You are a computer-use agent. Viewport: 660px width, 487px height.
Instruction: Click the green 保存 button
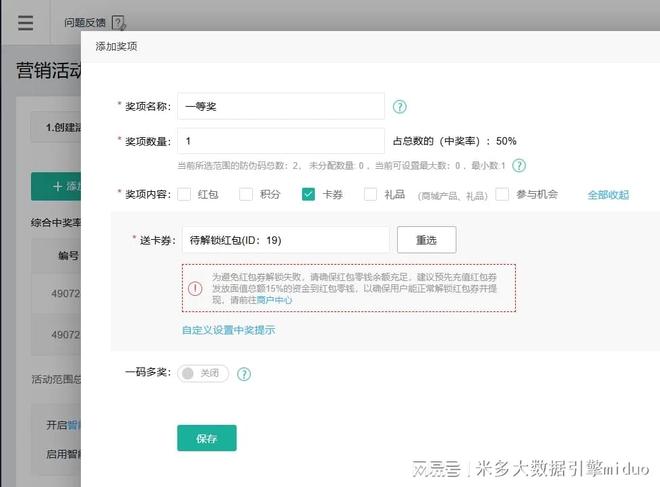207,438
